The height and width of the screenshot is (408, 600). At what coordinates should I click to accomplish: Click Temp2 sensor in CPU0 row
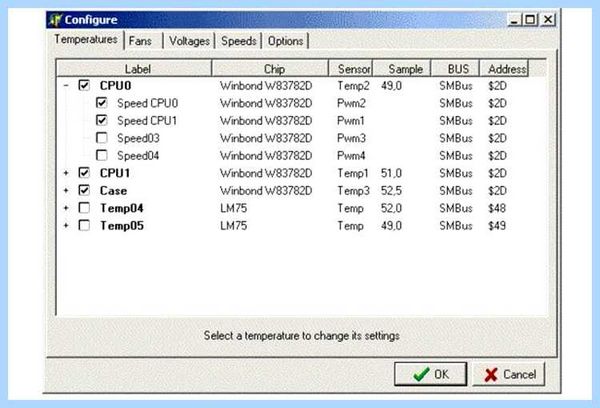pos(353,85)
